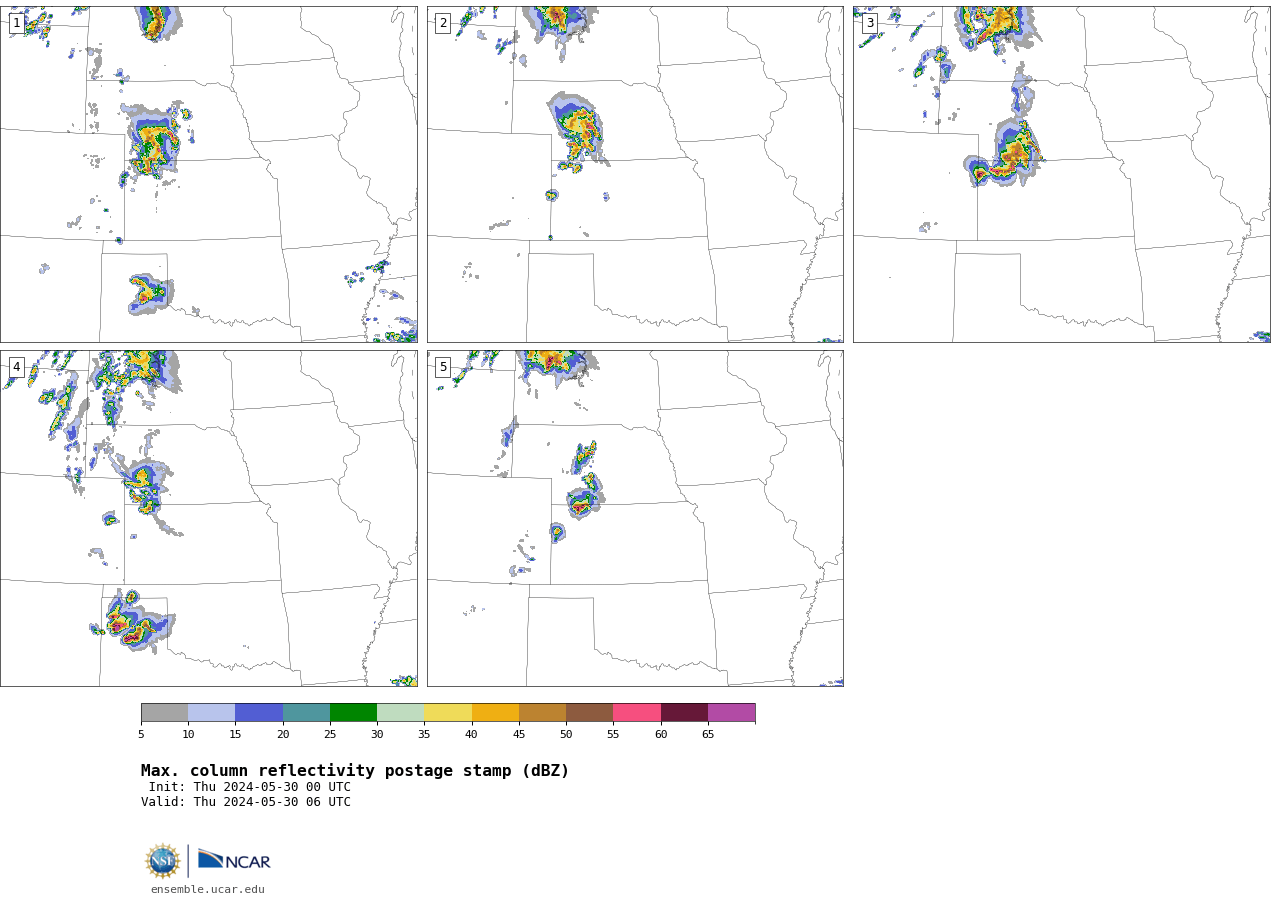Click the teal 20-25 dBZ swatch
Viewport: 1280px width, 901px height.
[306, 713]
